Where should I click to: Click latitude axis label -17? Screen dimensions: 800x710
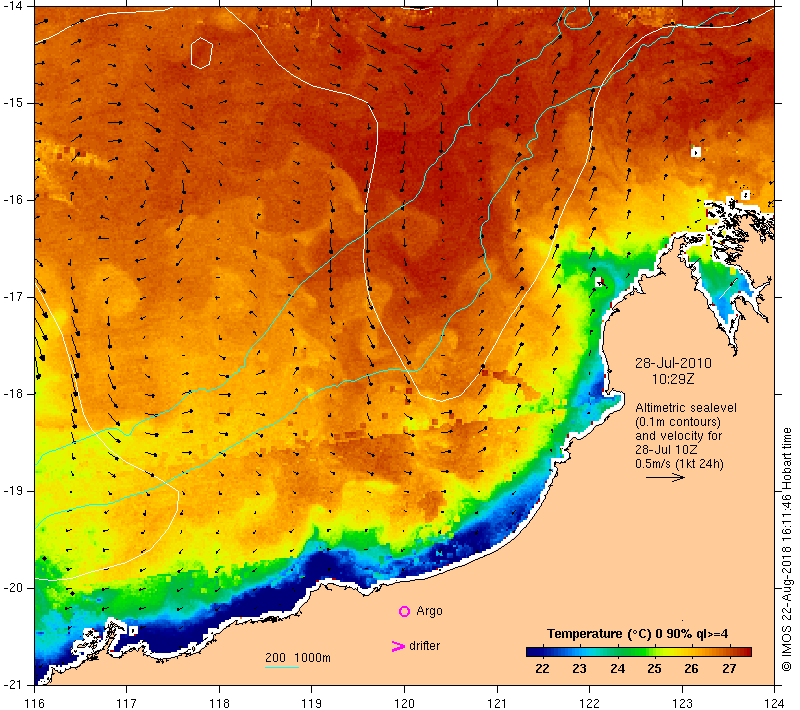(x=12, y=297)
